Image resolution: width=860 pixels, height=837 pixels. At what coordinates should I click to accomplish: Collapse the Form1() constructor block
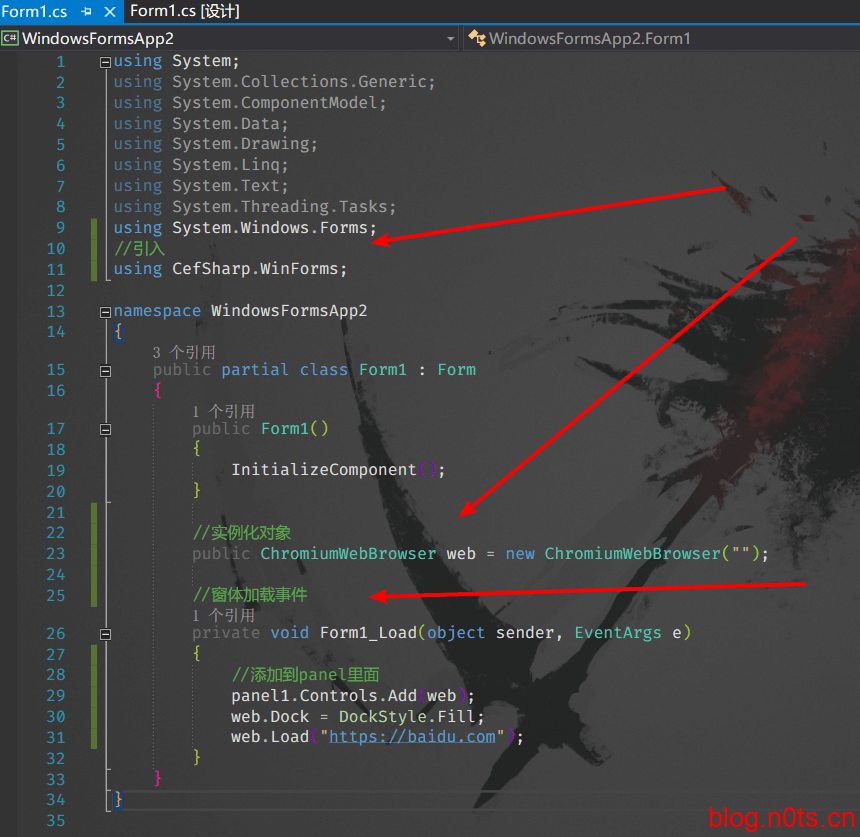(x=105, y=429)
